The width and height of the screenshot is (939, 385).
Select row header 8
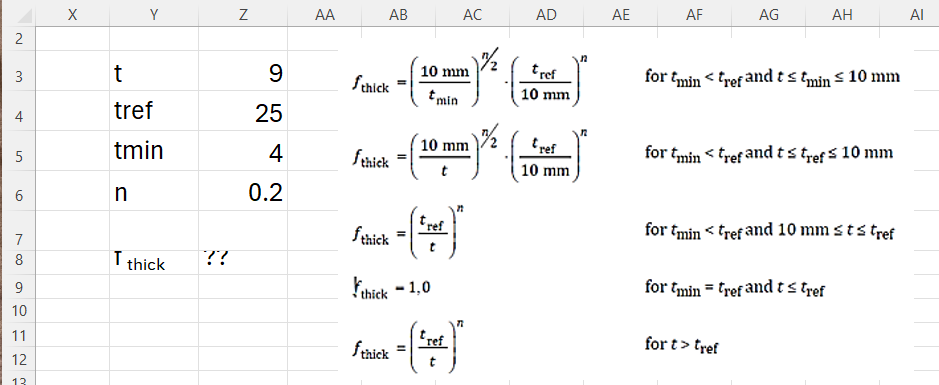click(x=18, y=262)
